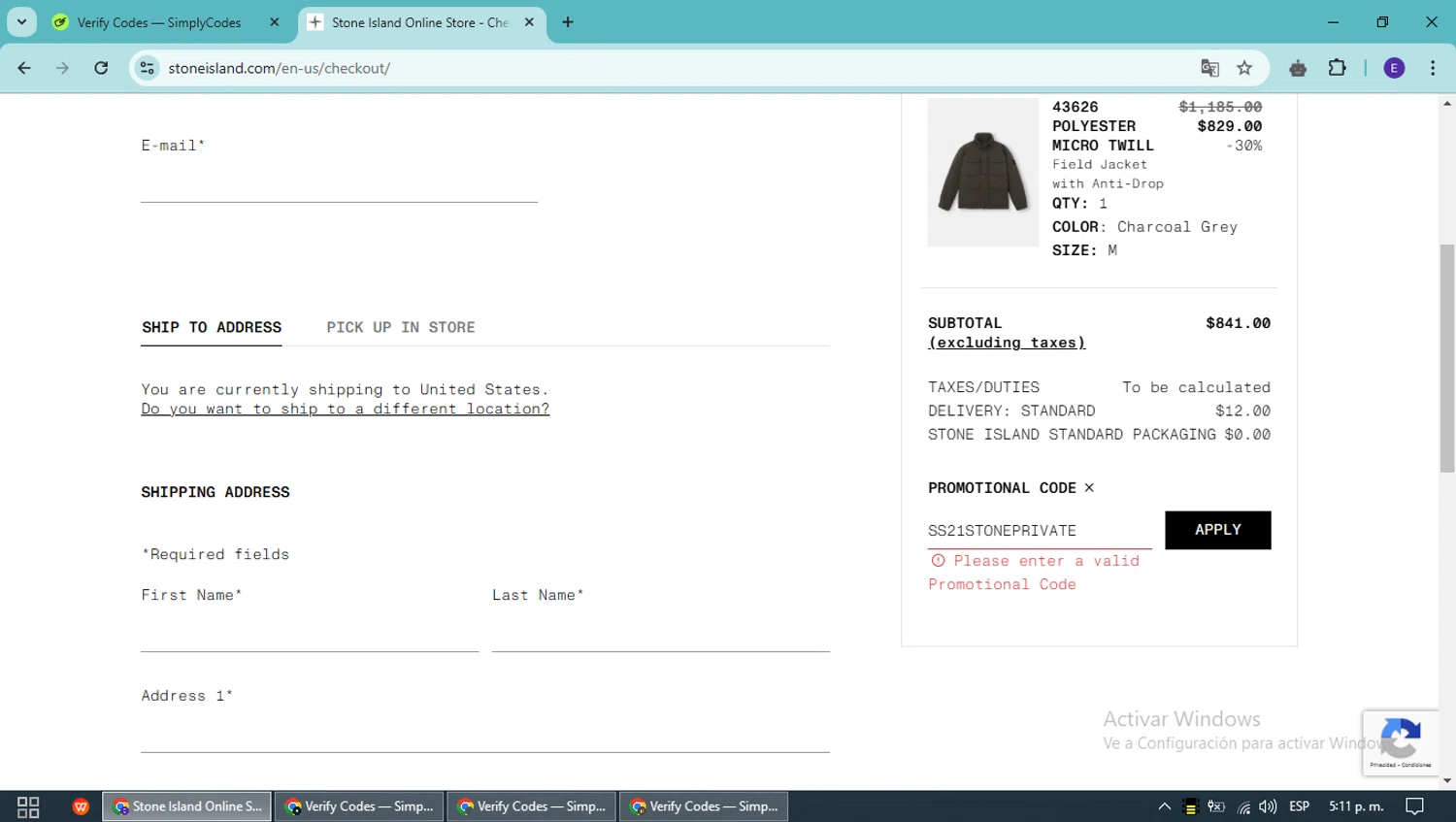Show hidden system tray icons chevron
Image resolution: width=1456 pixels, height=822 pixels.
tap(1165, 806)
